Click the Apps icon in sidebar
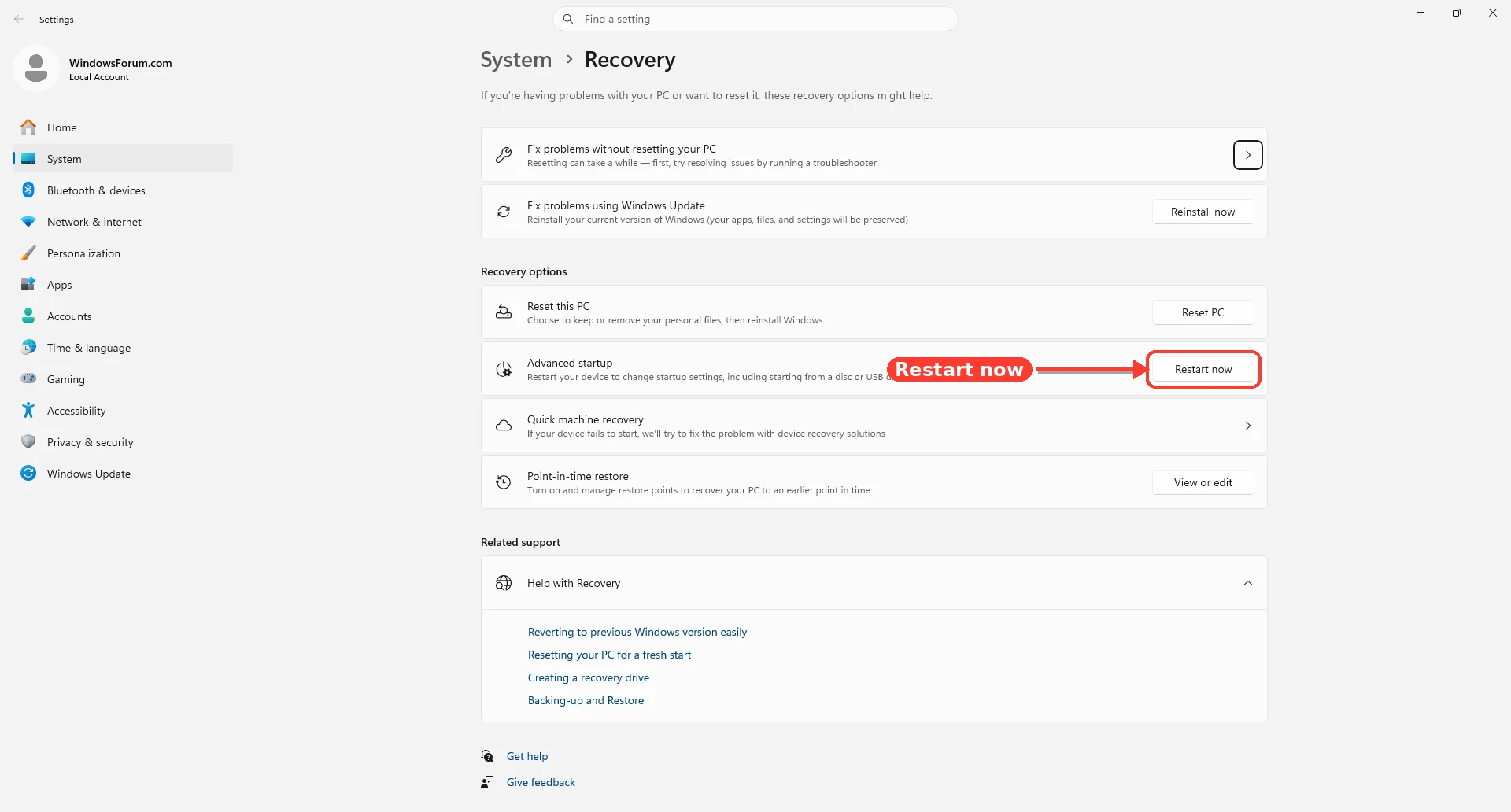This screenshot has width=1511, height=812. [x=28, y=284]
